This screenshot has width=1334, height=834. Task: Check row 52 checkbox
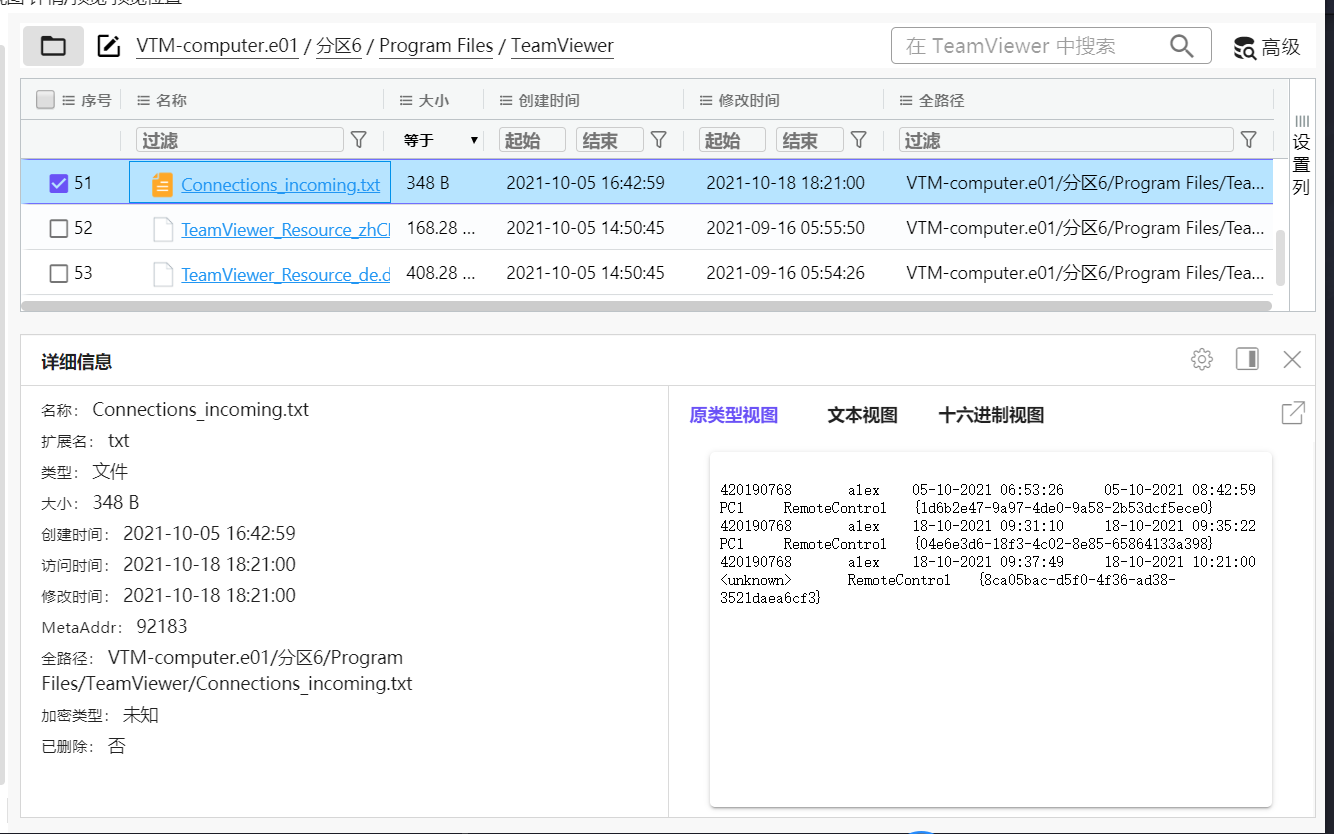pyautogui.click(x=59, y=229)
